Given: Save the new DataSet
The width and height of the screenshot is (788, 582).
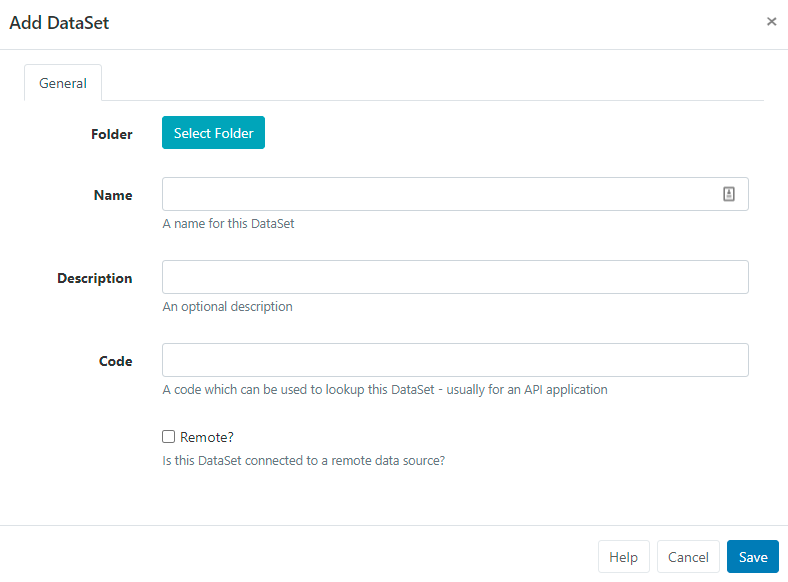Looking at the screenshot, I should 752,557.
